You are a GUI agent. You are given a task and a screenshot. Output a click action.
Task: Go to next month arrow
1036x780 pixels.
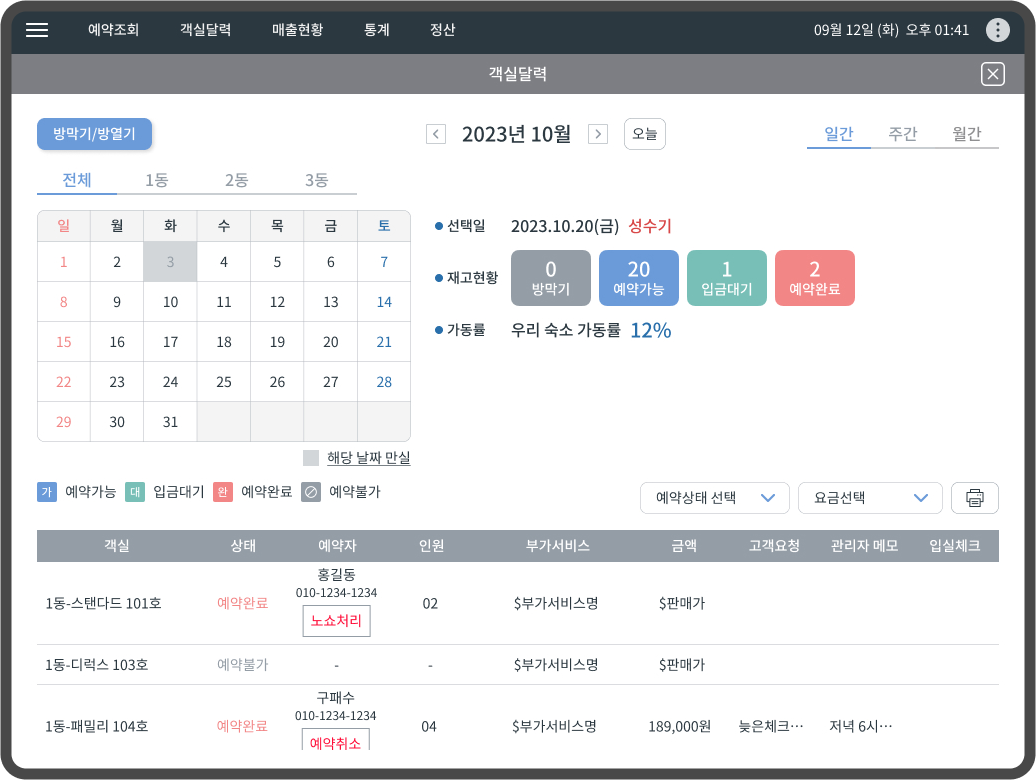[x=598, y=134]
